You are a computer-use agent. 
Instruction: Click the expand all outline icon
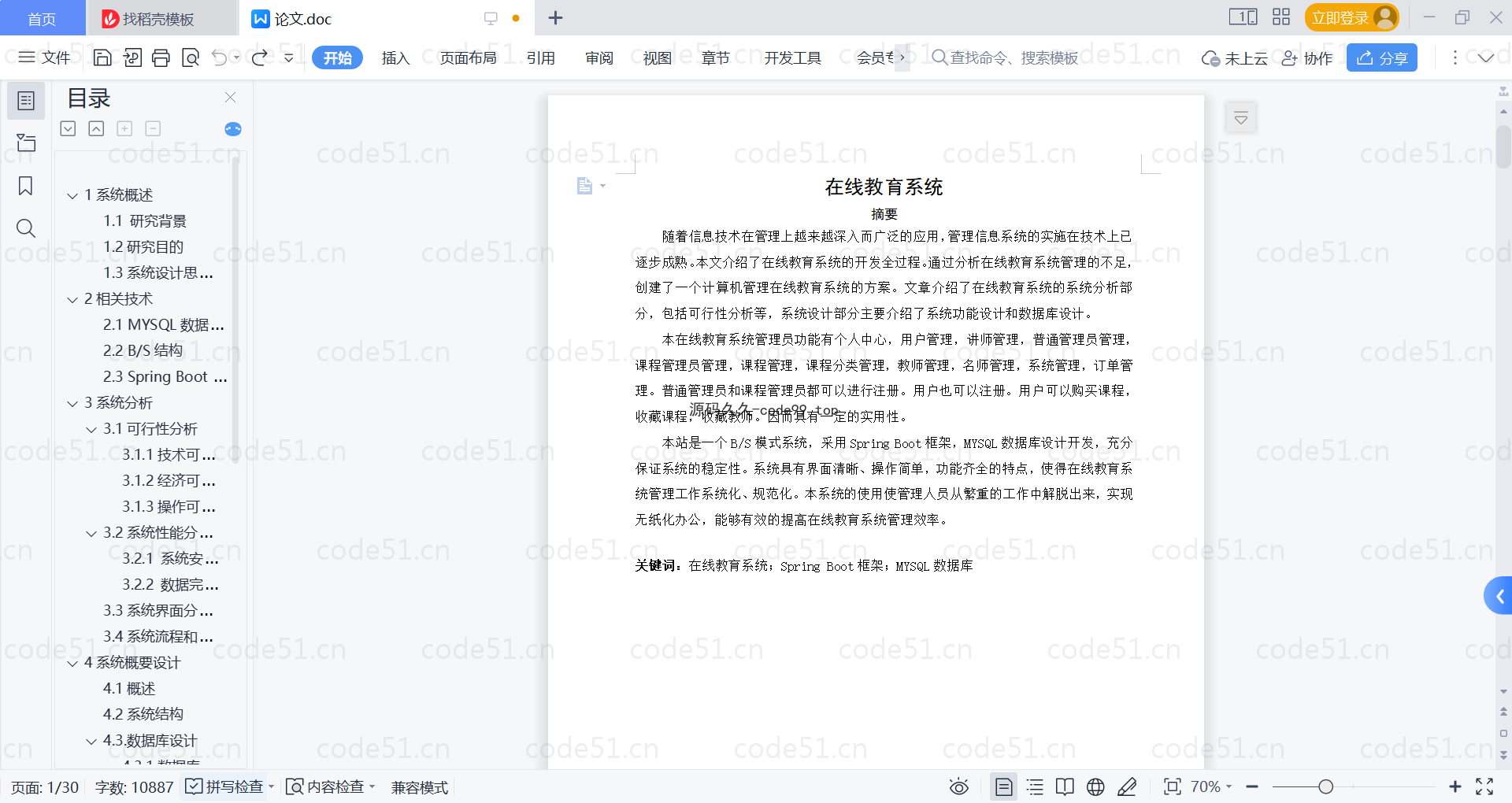(69, 128)
